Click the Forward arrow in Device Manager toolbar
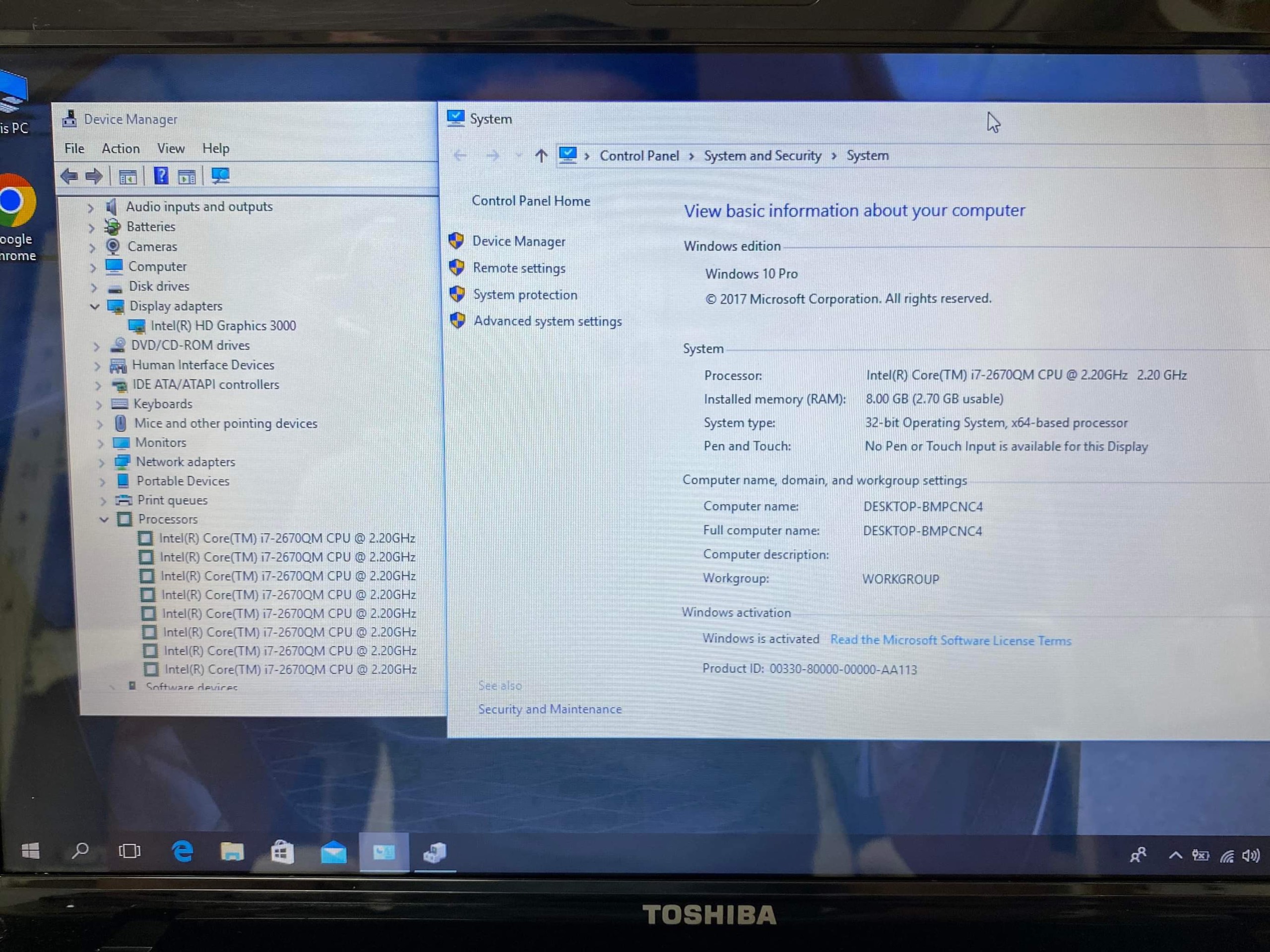Viewport: 1270px width, 952px height. pyautogui.click(x=94, y=176)
